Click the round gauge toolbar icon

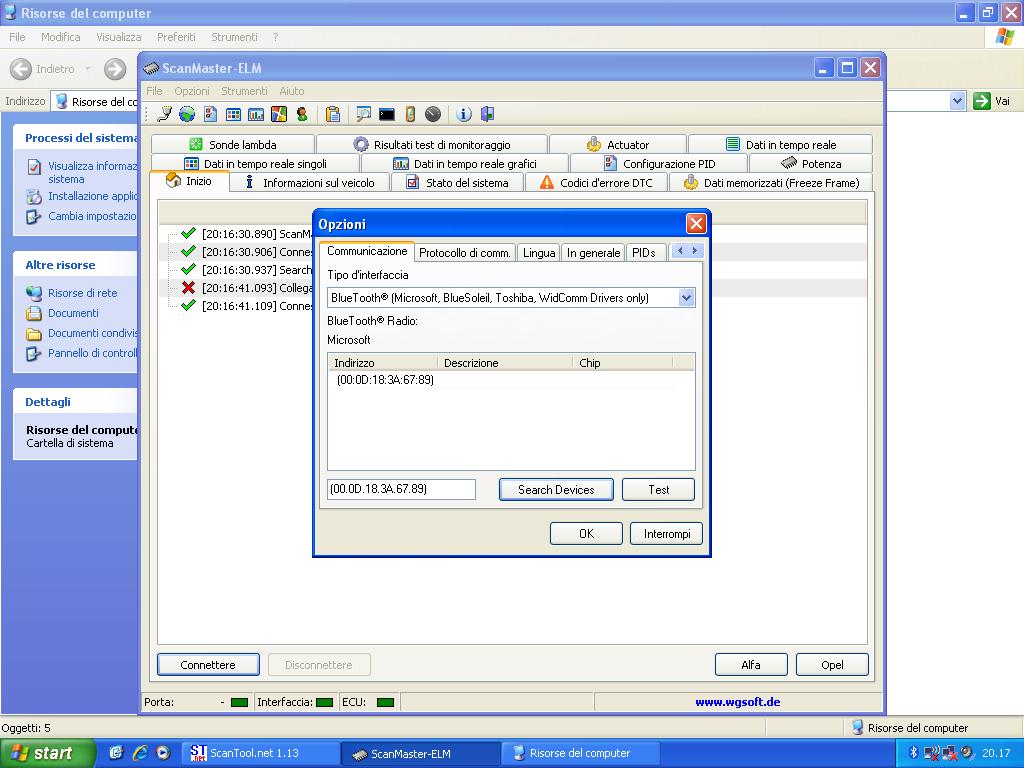coord(433,114)
